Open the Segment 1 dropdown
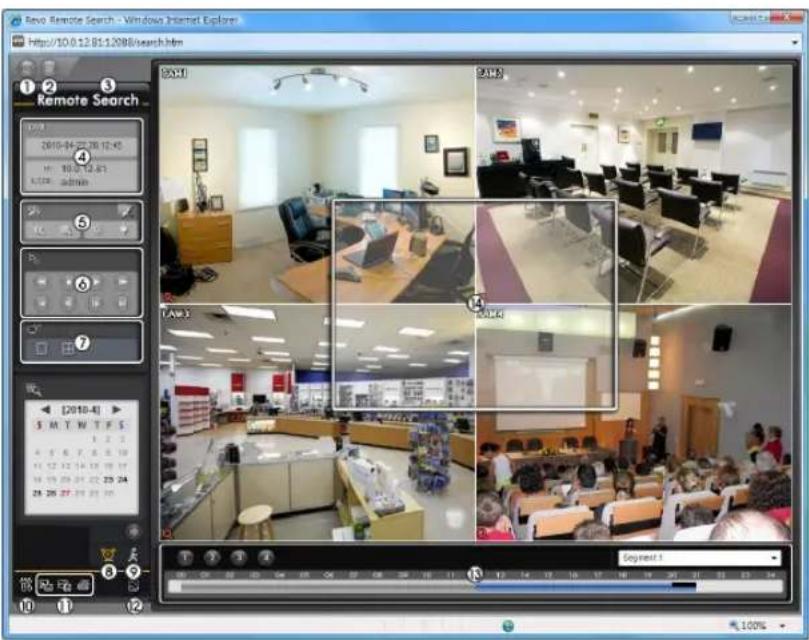This screenshot has width=809, height=640. 699,558
